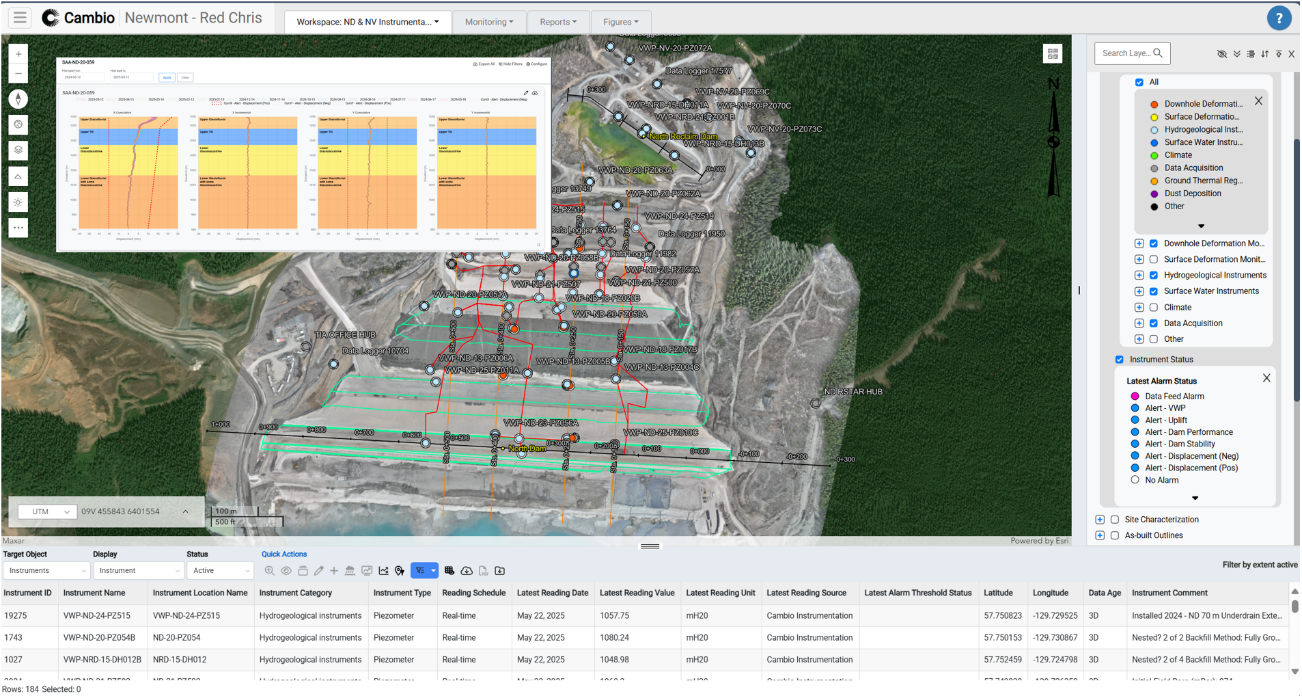The width and height of the screenshot is (1302, 696).
Task: Uncheck the Hydrogeological Instruments layer
Action: tap(1154, 275)
